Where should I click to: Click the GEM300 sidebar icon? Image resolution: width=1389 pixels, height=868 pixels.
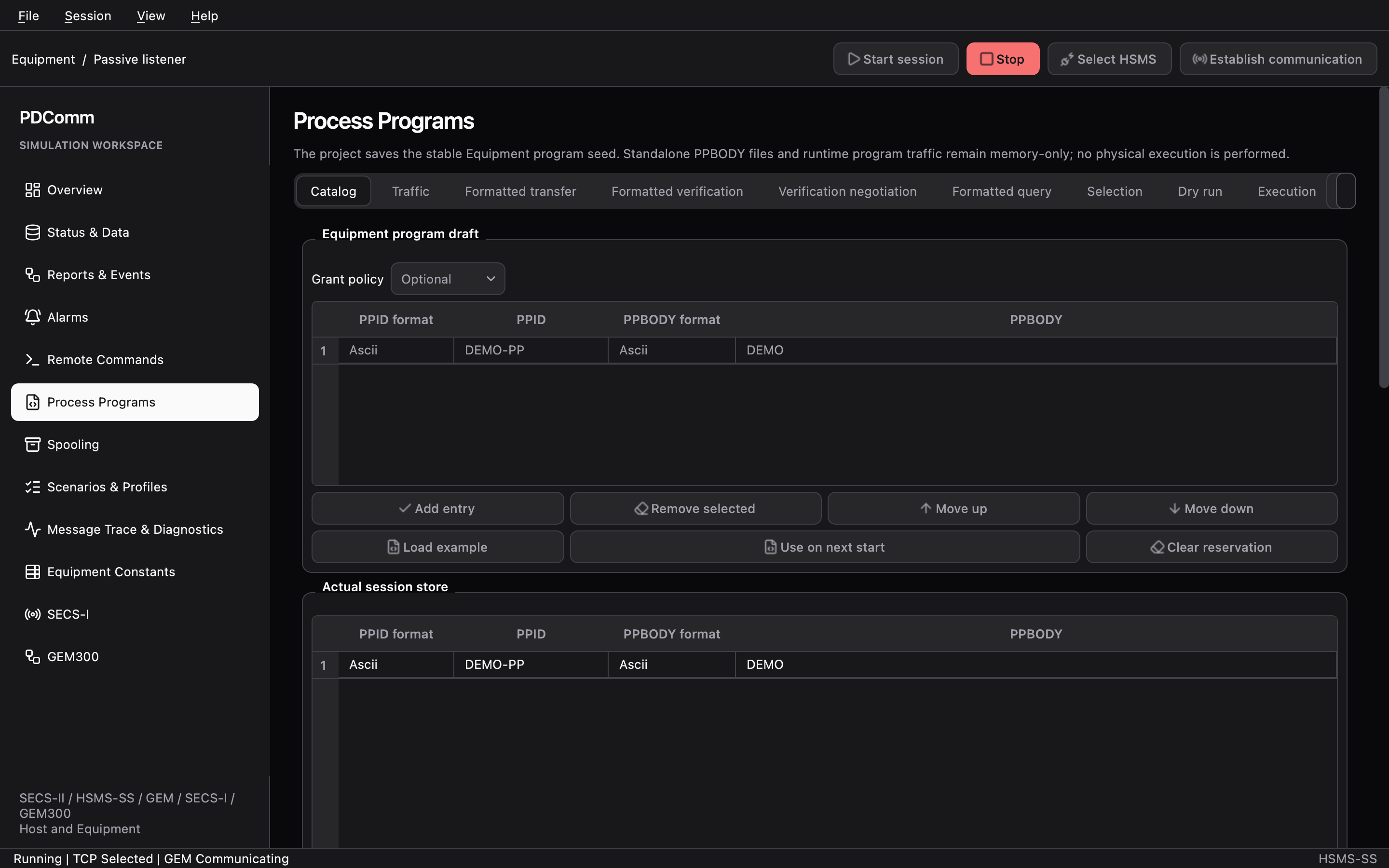click(x=33, y=657)
